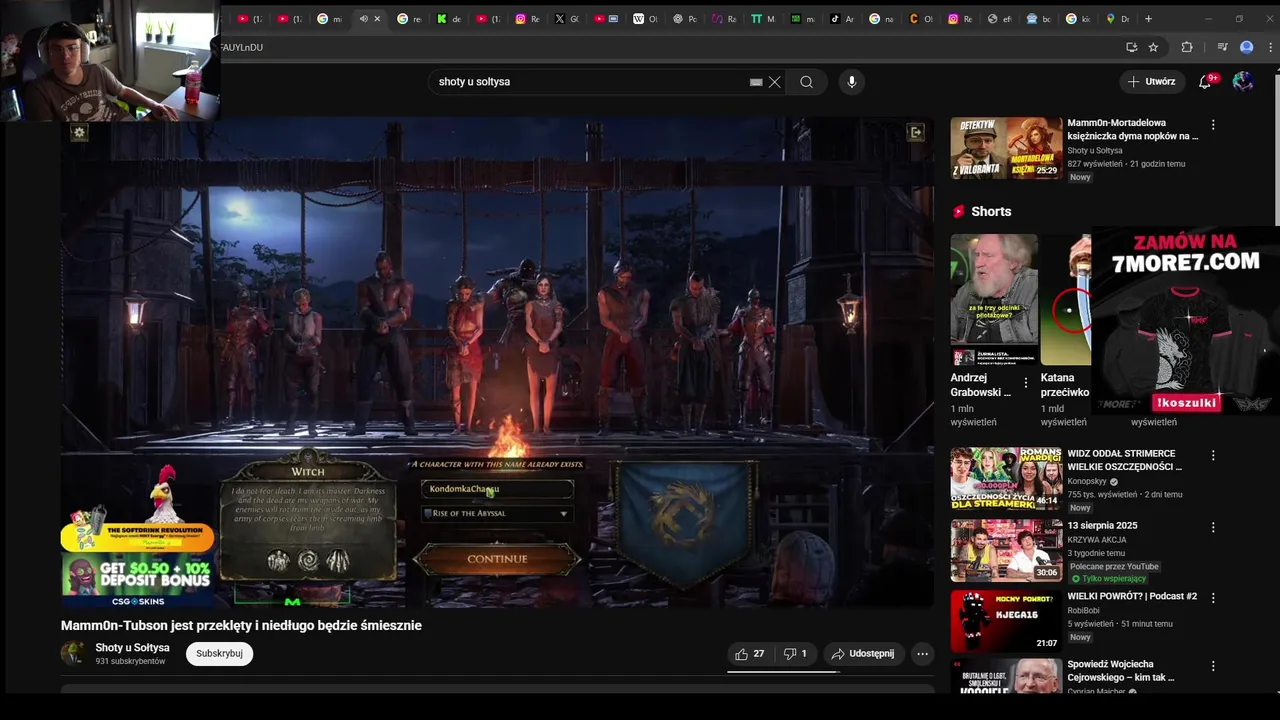Switch to the TikTok tab
Screen dimensions: 1280x720
coord(842,19)
